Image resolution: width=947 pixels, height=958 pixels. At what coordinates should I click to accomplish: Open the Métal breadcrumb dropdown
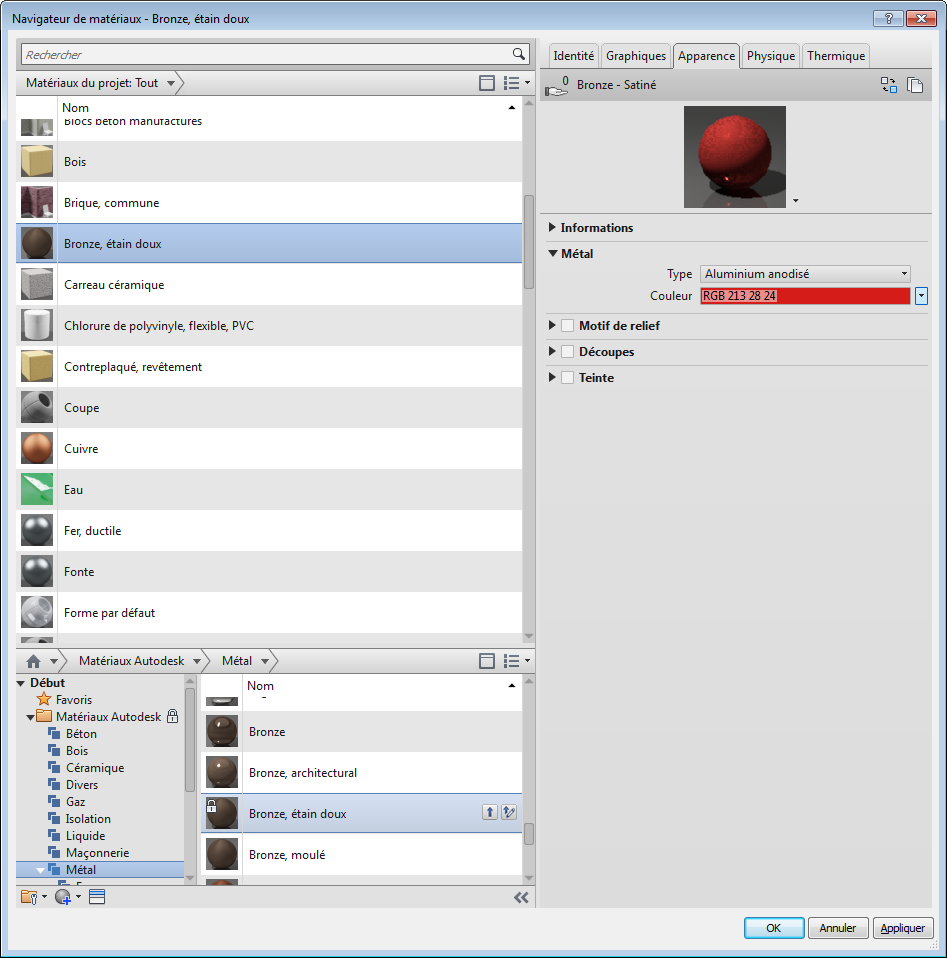coord(265,661)
